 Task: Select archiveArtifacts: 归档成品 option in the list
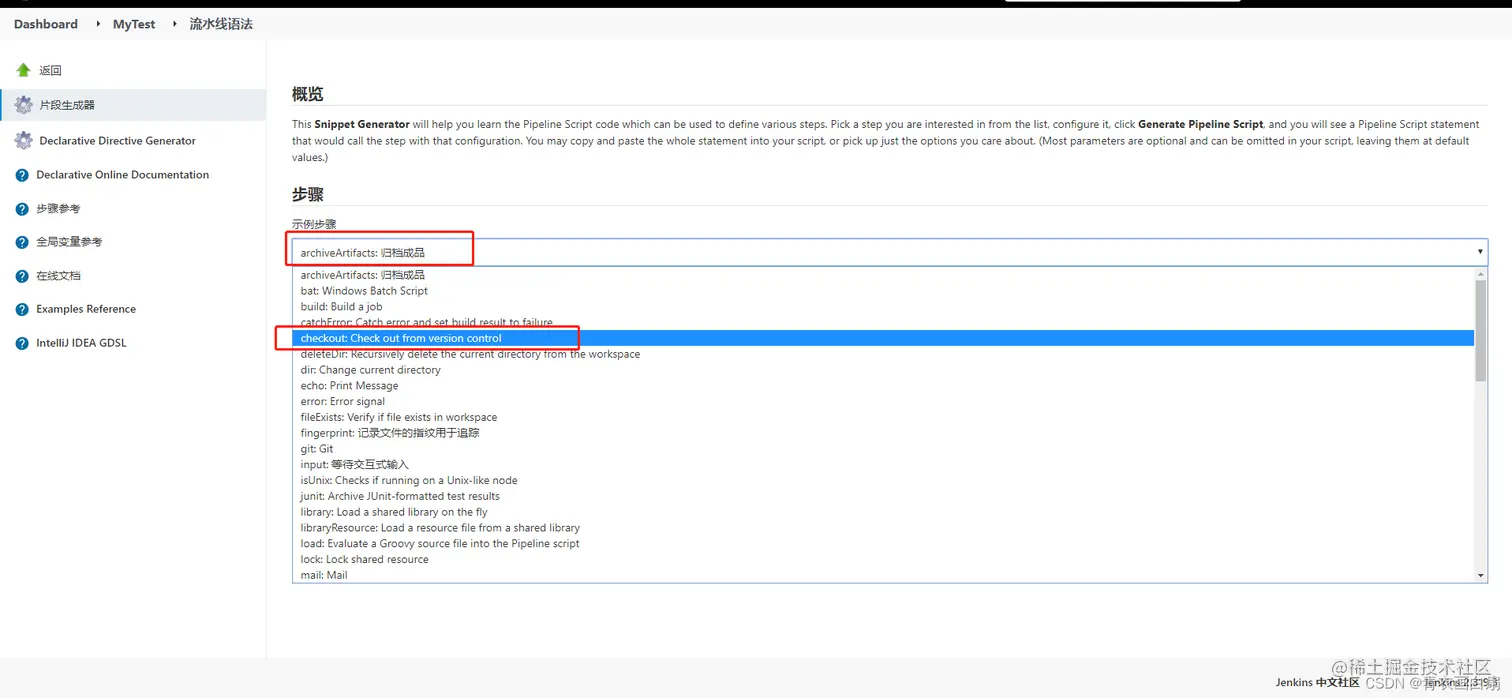[883, 275]
